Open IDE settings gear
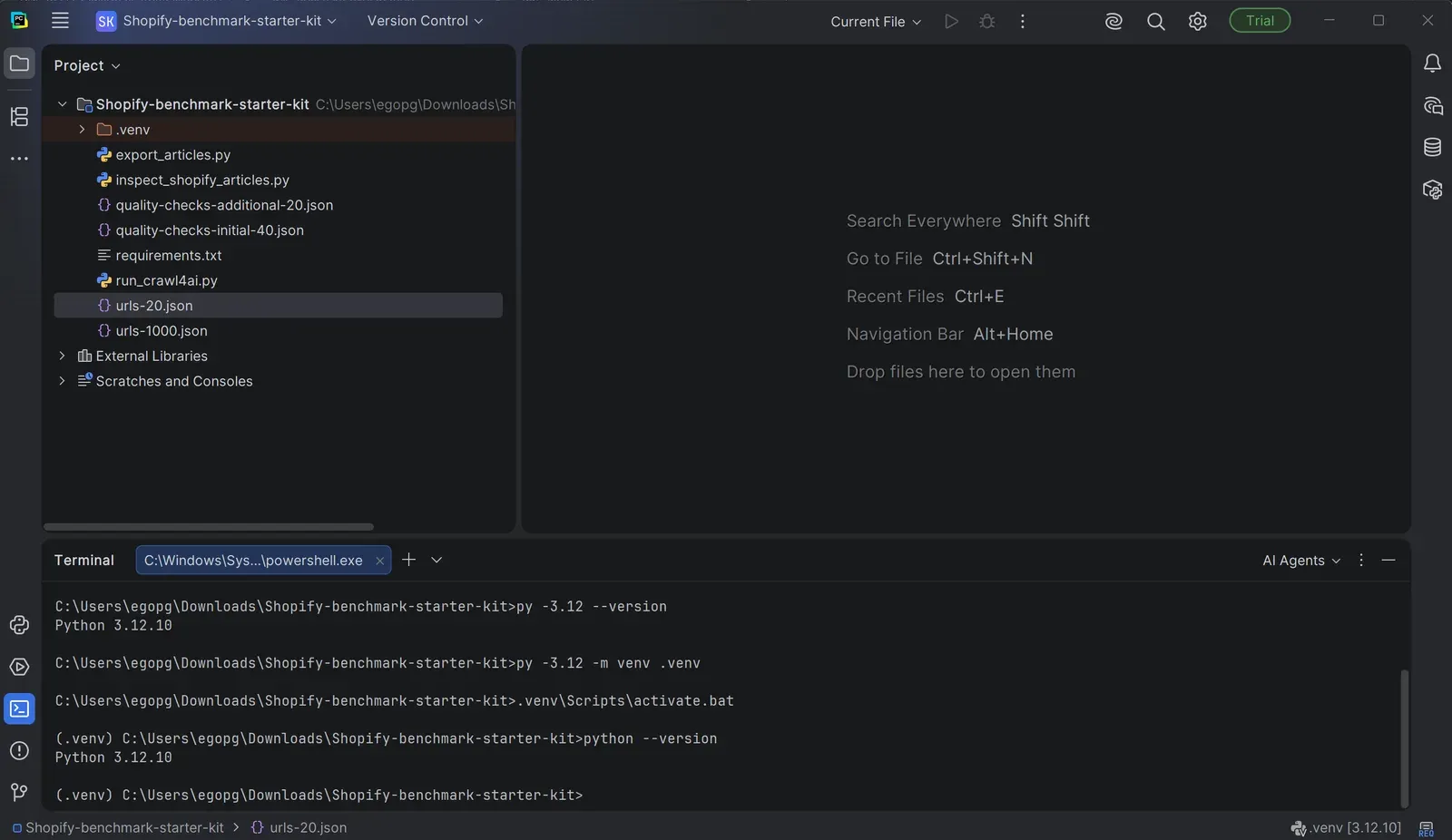This screenshot has width=1452, height=840. pyautogui.click(x=1198, y=21)
